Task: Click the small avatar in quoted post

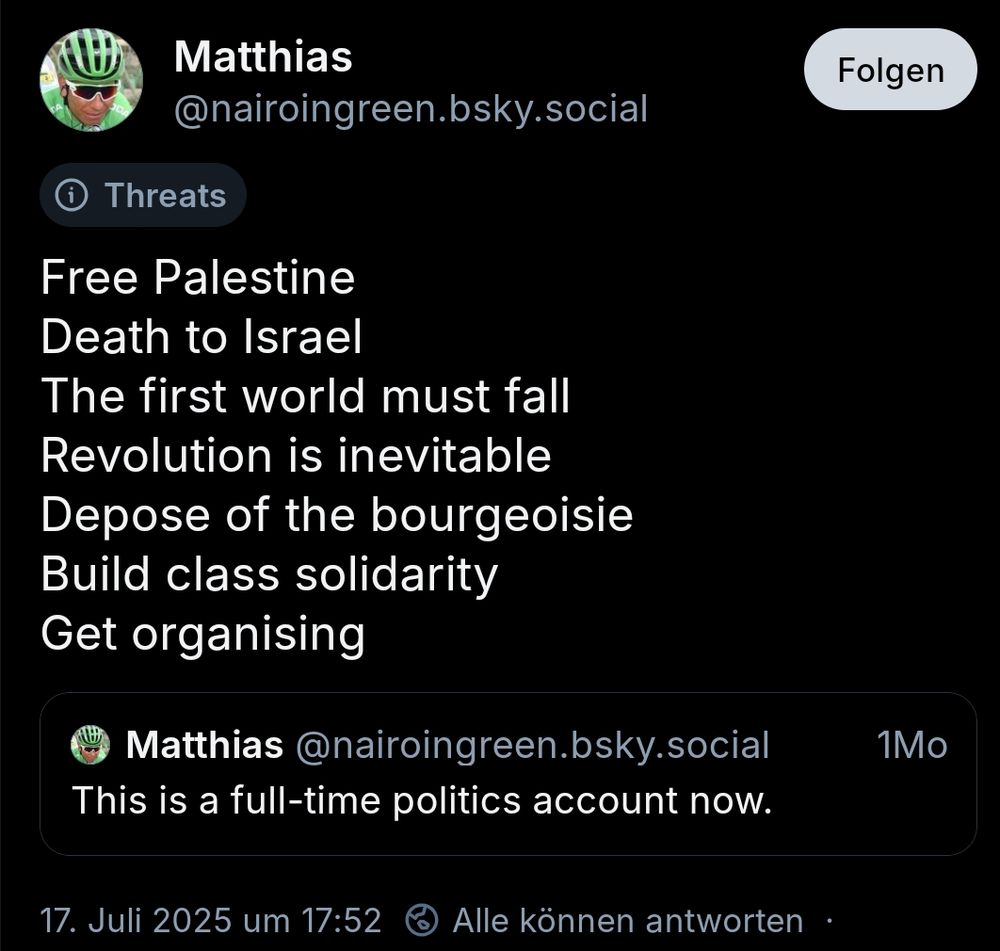Action: click(x=90, y=745)
